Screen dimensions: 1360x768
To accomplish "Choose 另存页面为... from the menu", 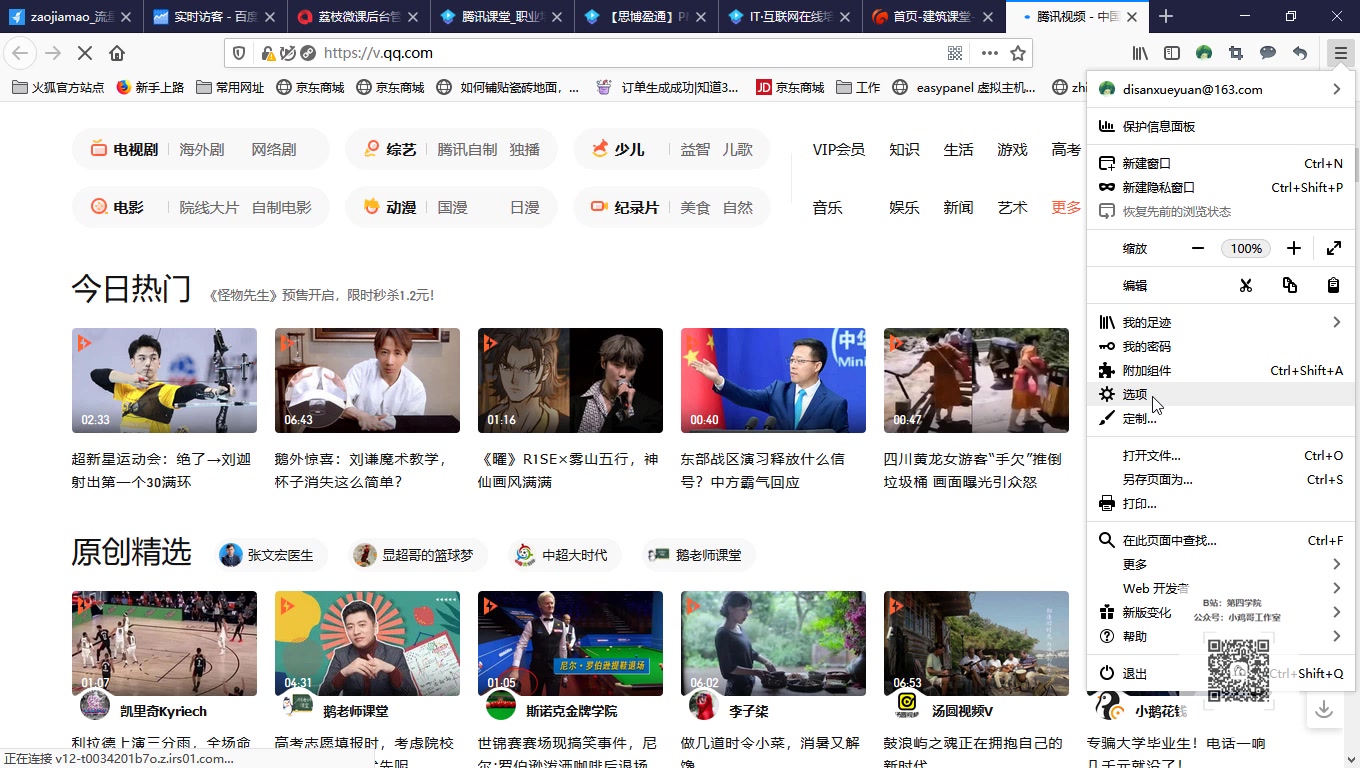I will (1221, 479).
